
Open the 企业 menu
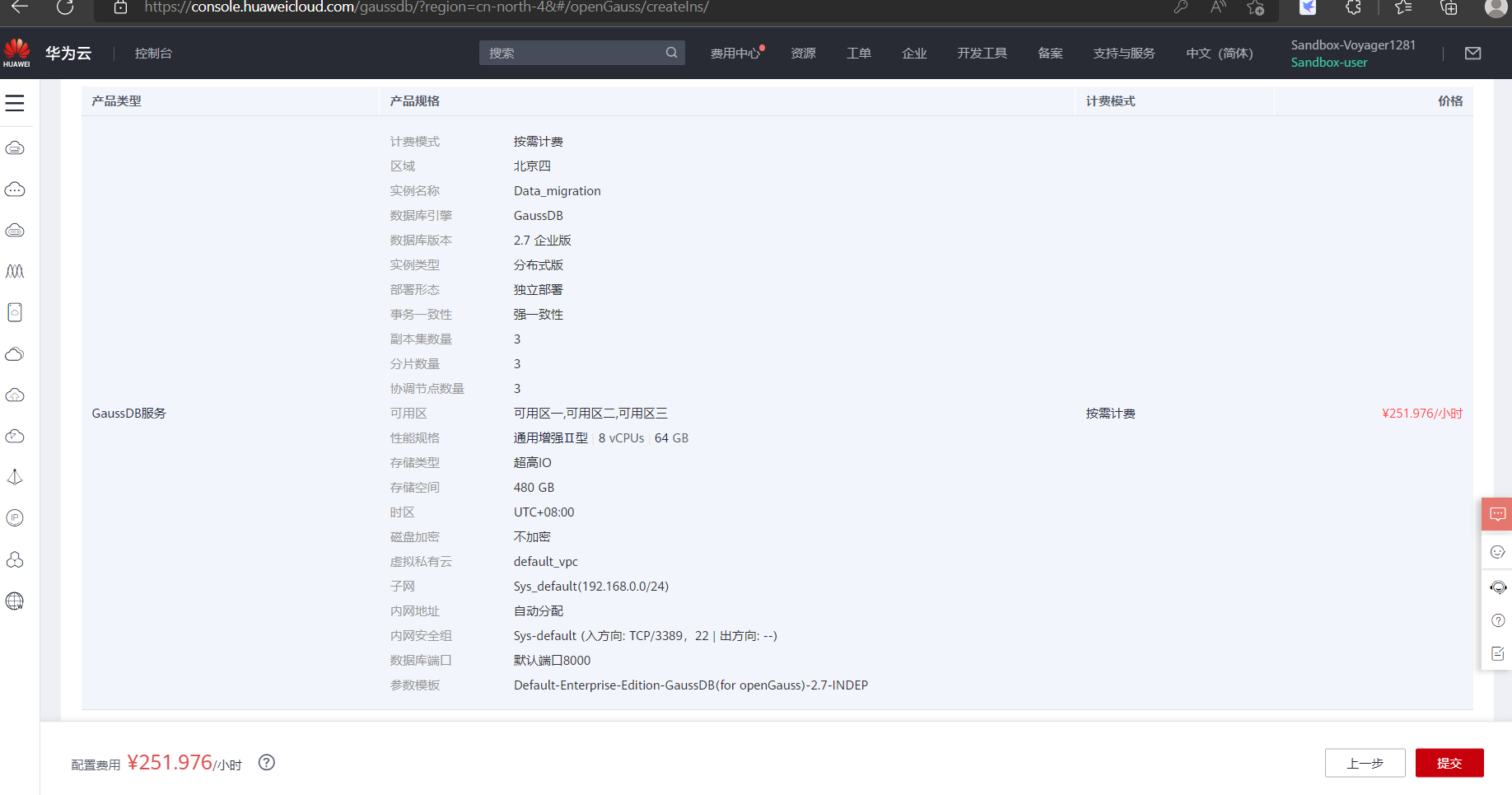tap(914, 53)
